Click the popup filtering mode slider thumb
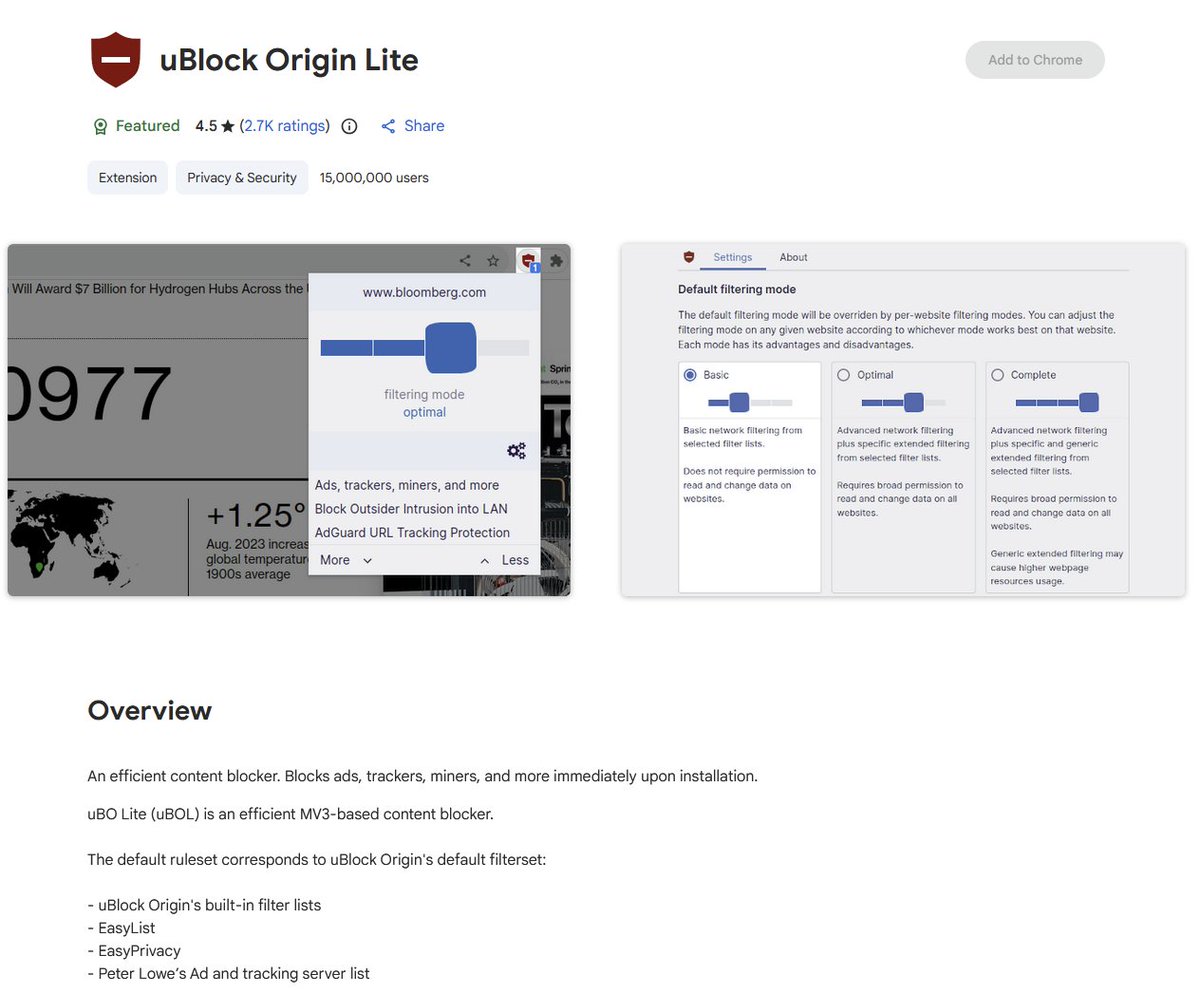 click(450, 347)
